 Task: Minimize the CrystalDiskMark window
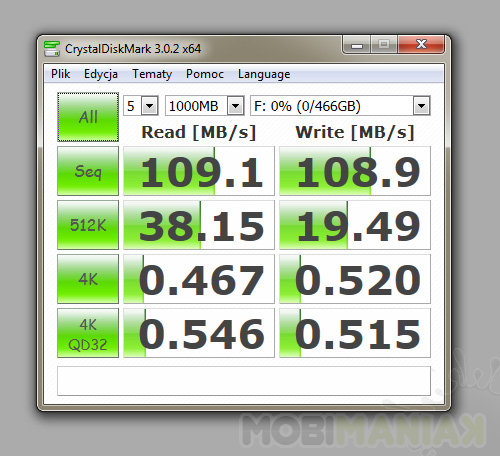click(x=356, y=45)
